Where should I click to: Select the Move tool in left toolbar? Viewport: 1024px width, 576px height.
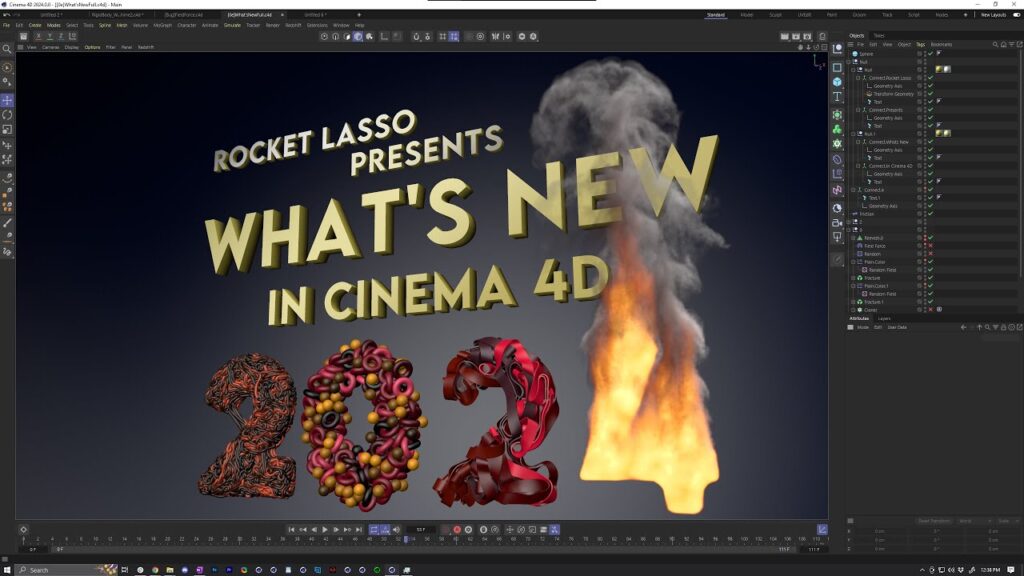[x=7, y=100]
